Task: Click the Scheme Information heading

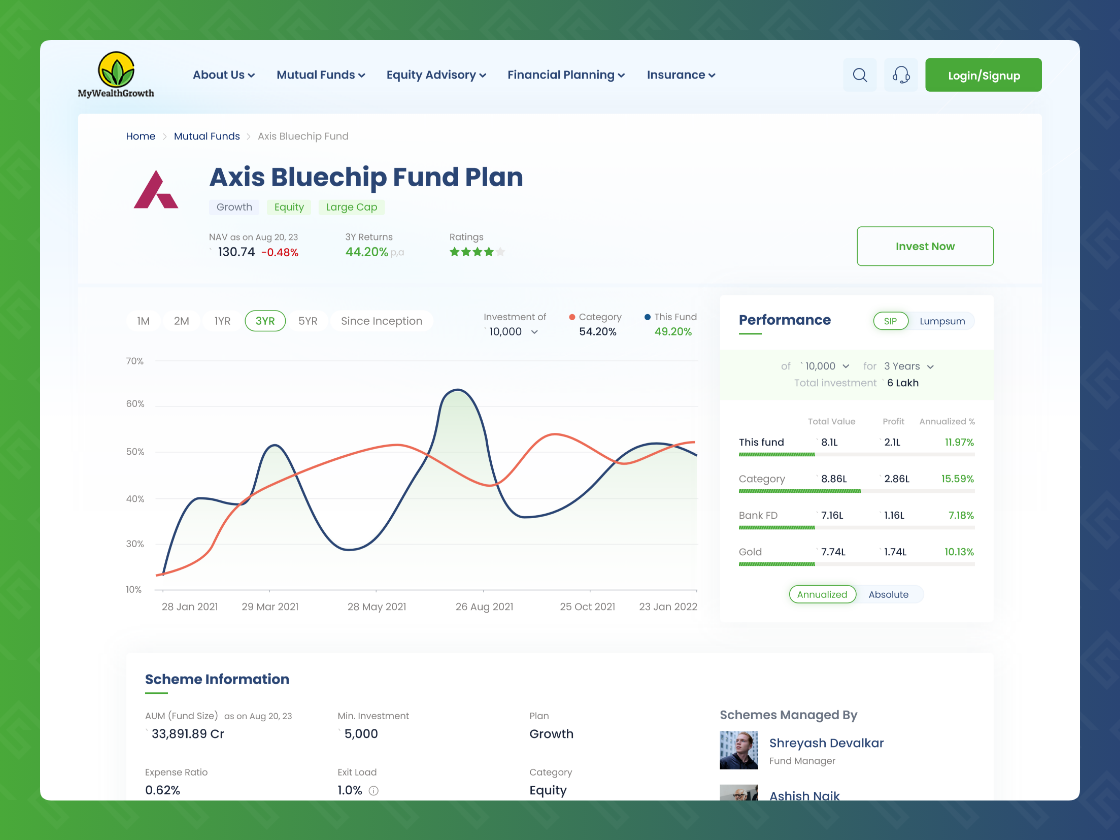Action: point(217,679)
